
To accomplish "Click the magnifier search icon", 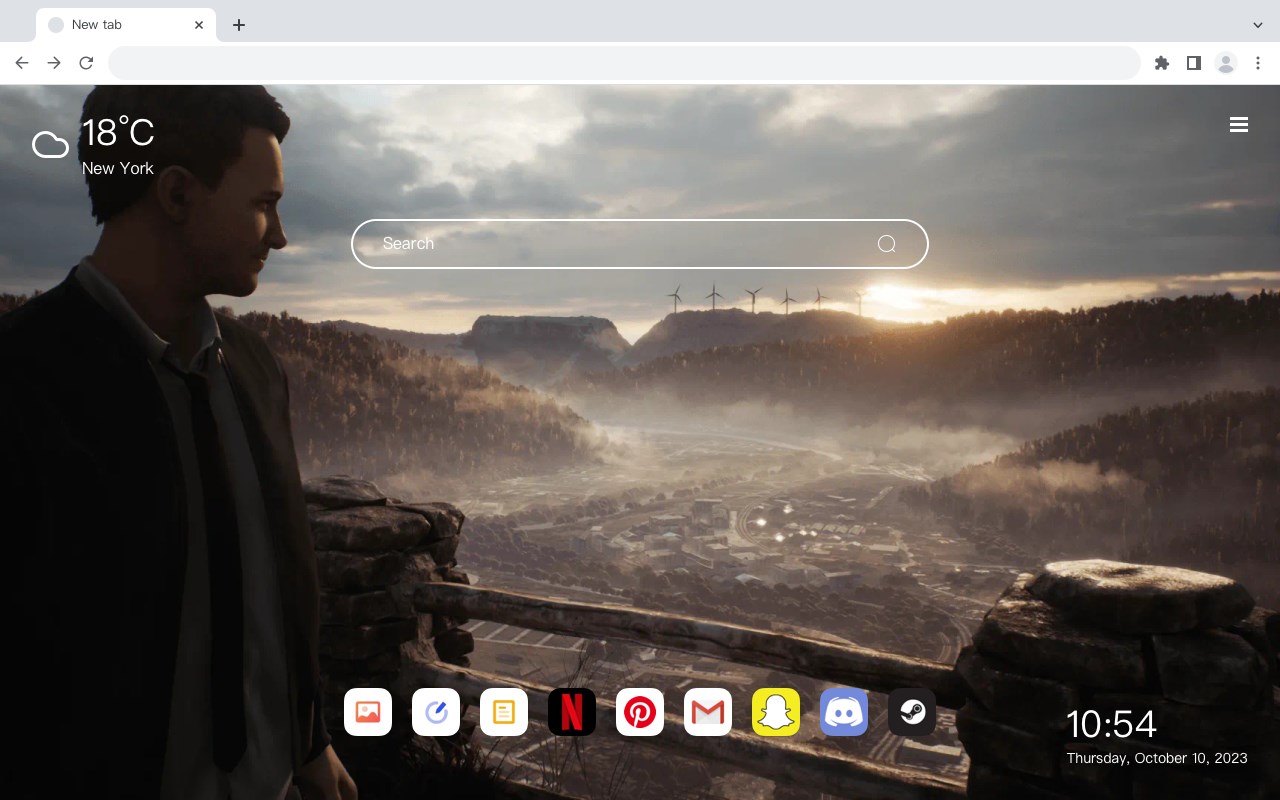I will click(886, 244).
